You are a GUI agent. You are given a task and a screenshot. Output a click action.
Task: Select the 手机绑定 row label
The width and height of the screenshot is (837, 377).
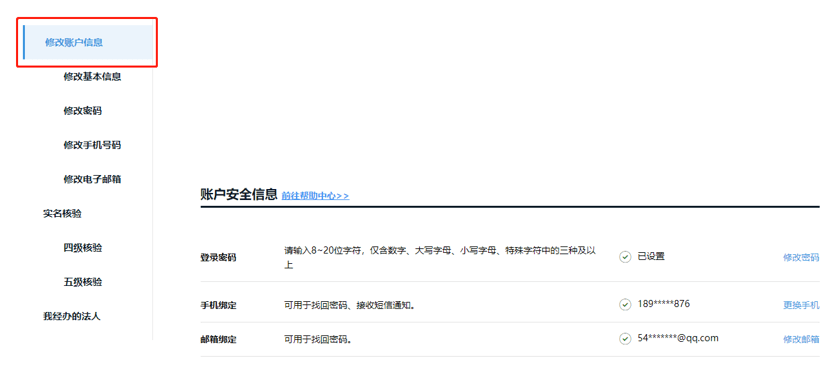tap(218, 306)
